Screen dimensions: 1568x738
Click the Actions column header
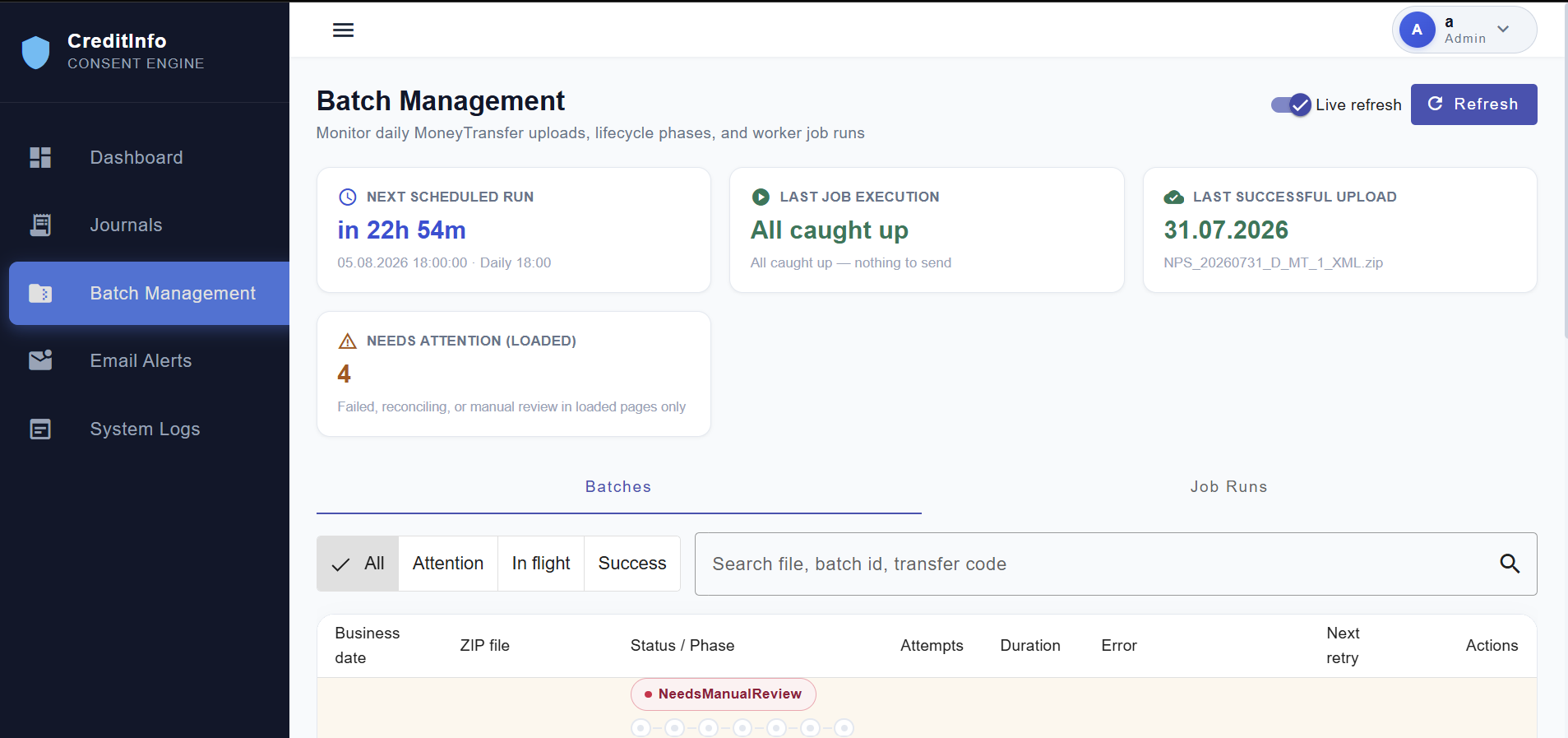1492,646
